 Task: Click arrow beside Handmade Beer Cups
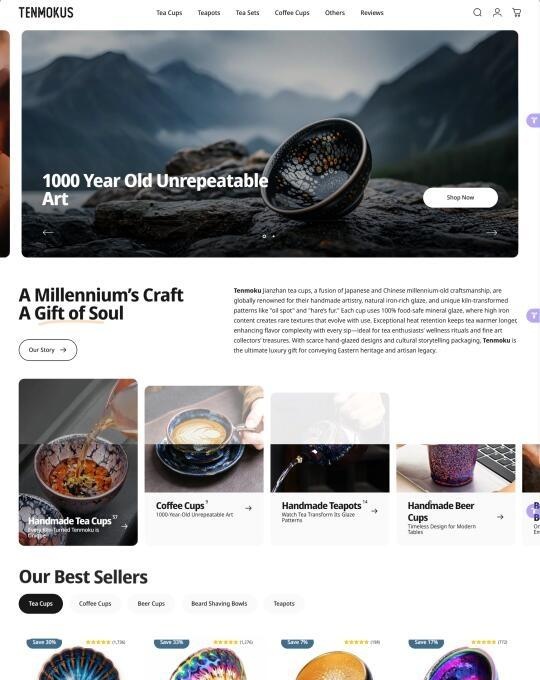(500, 517)
